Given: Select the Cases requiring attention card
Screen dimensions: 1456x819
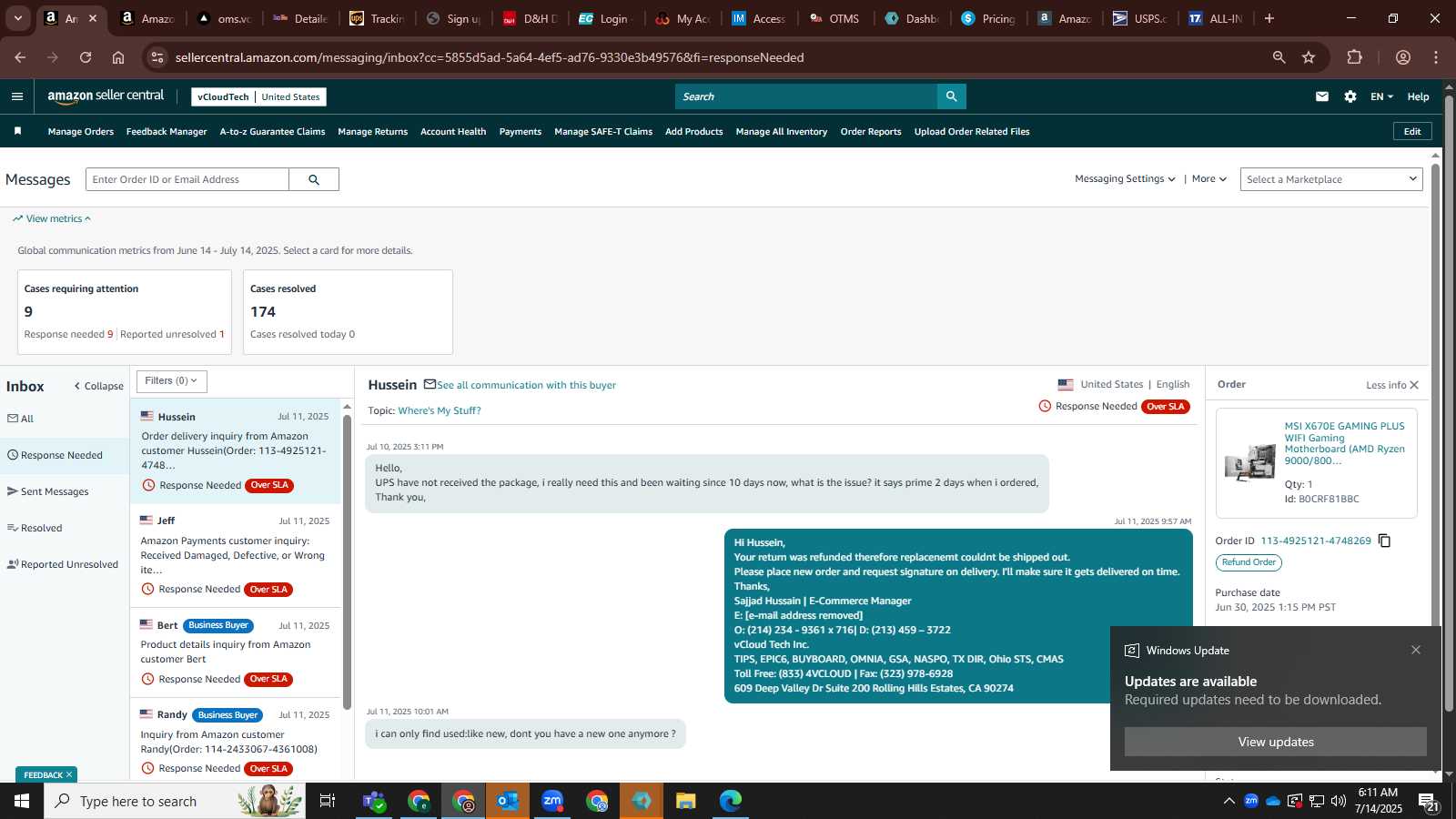Looking at the screenshot, I should [125, 312].
